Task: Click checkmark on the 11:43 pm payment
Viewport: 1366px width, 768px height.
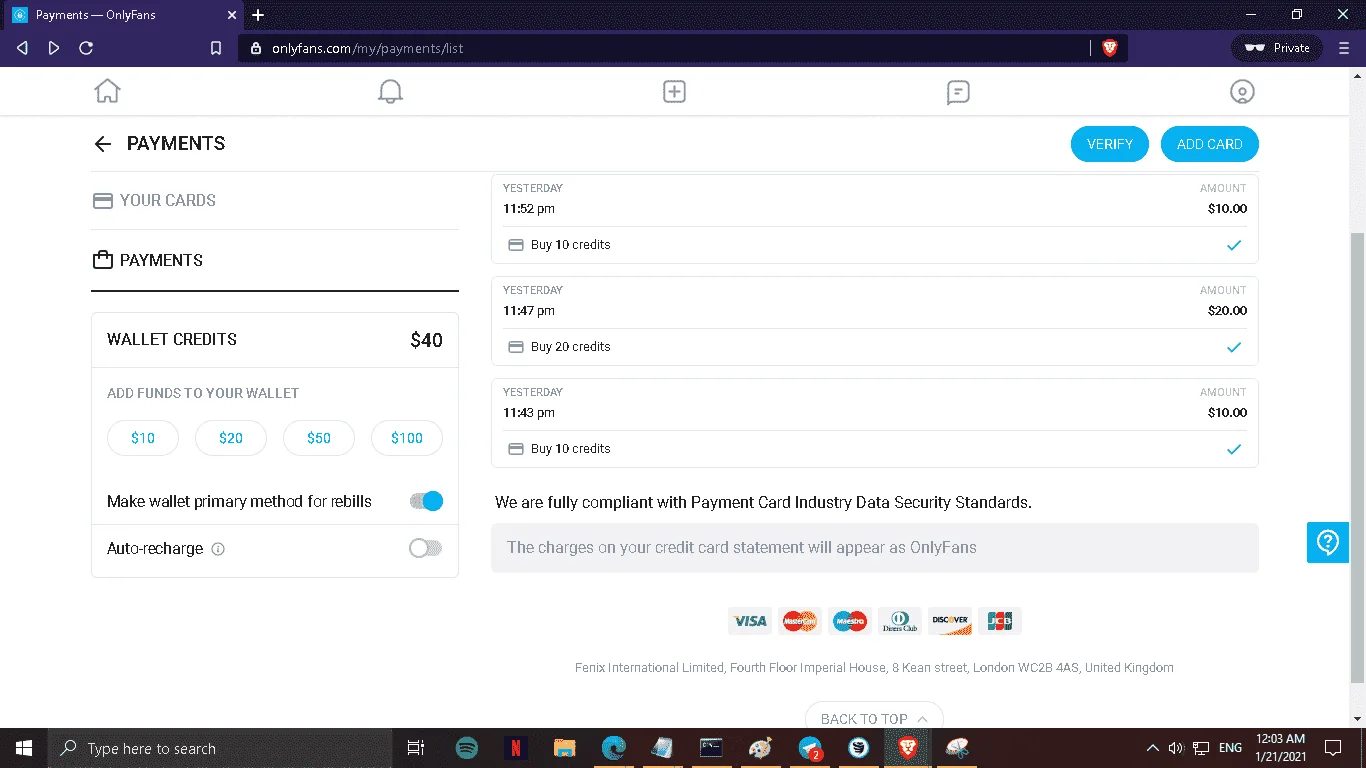Action: (x=1234, y=449)
